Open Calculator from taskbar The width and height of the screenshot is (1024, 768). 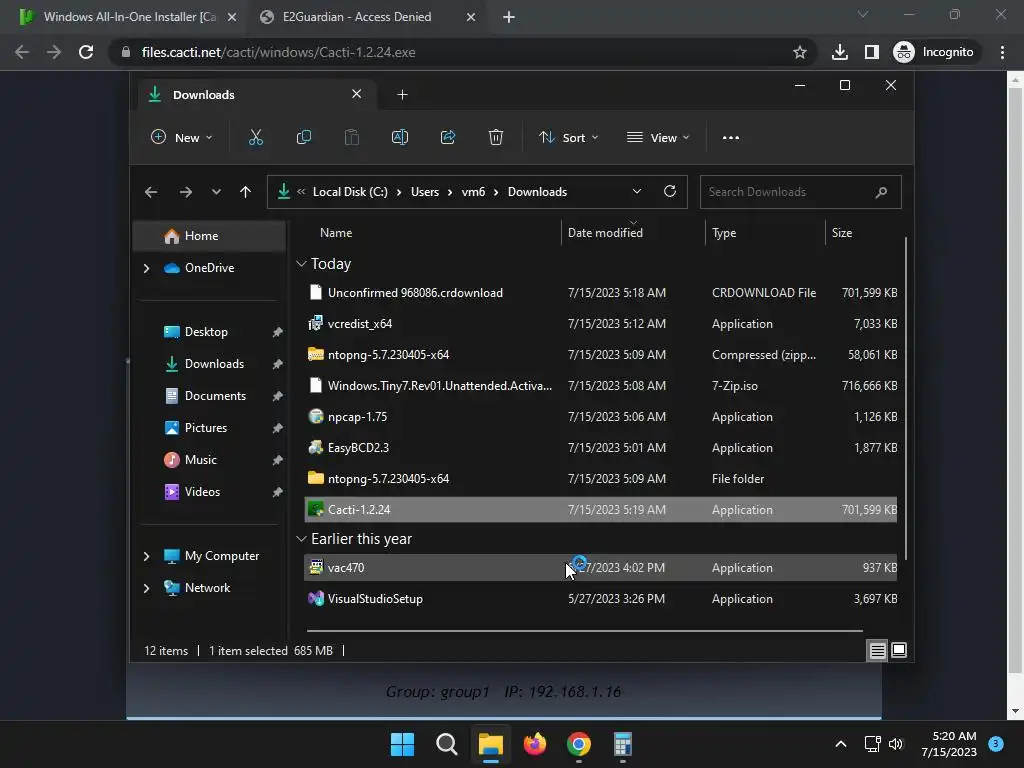622,744
